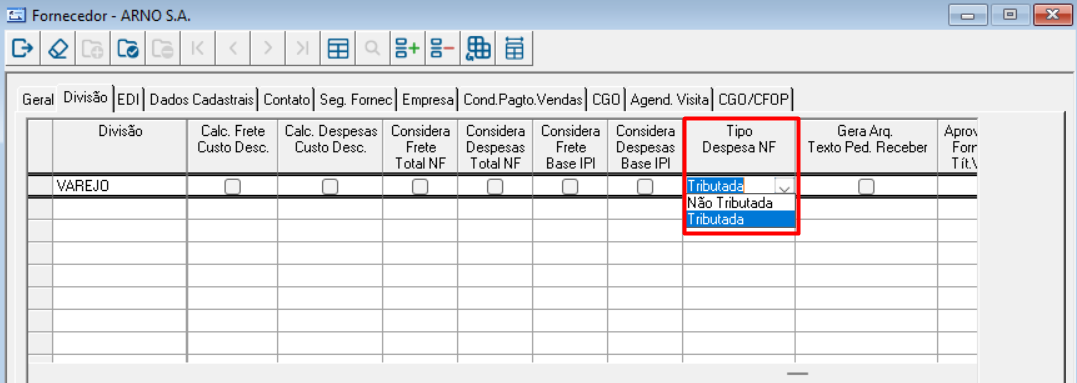Click Gera Arq. Texto Ped. Receber column header
This screenshot has height=383, width=1077.
(x=866, y=146)
